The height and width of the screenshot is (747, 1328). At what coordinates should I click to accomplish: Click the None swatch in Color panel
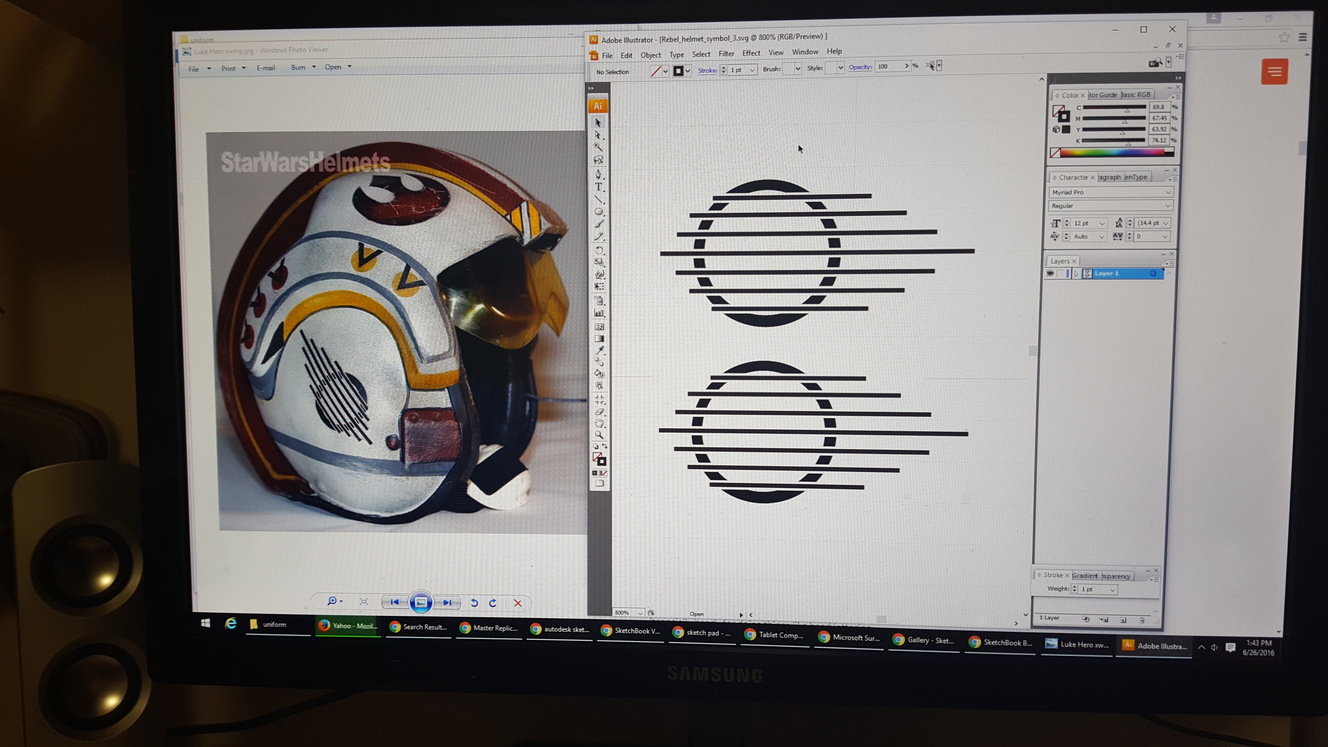[x=1054, y=153]
